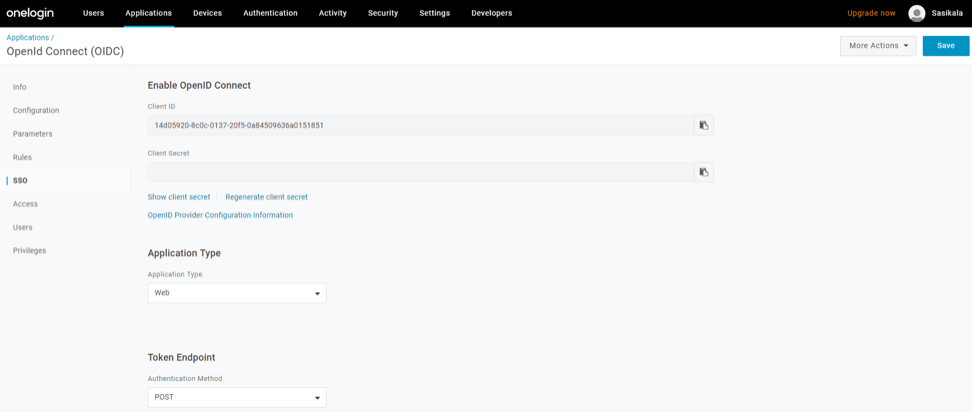Click the Client ID field
The height and width of the screenshot is (412, 972).
[420, 125]
